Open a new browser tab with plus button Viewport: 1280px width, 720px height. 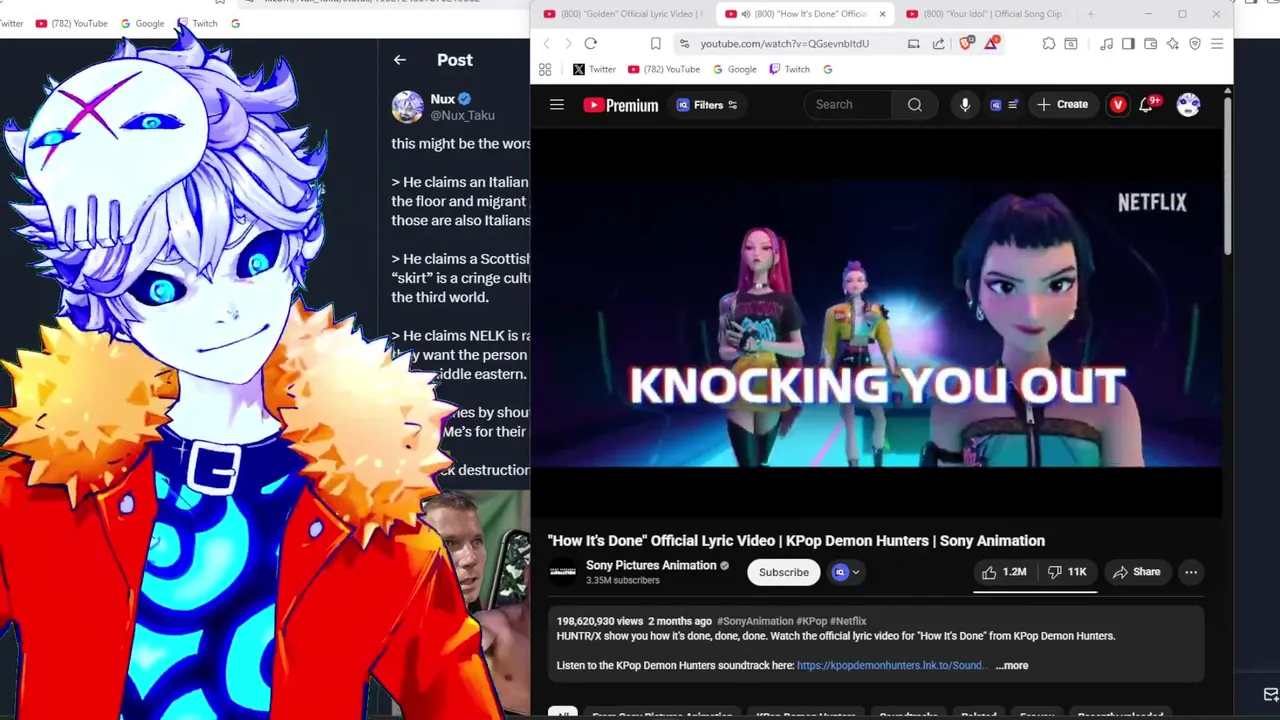click(x=1090, y=14)
